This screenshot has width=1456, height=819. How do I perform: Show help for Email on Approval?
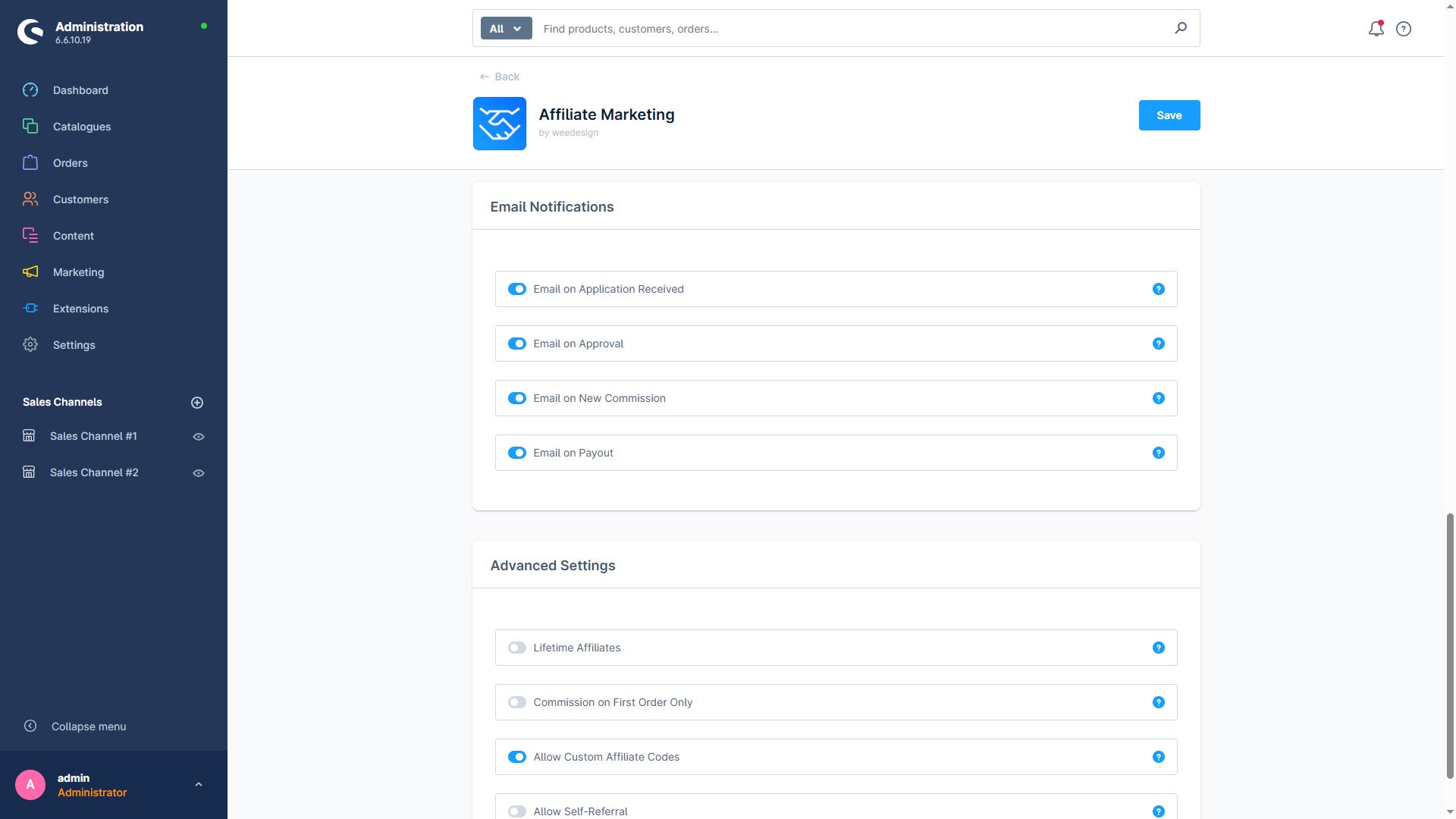pyautogui.click(x=1159, y=344)
